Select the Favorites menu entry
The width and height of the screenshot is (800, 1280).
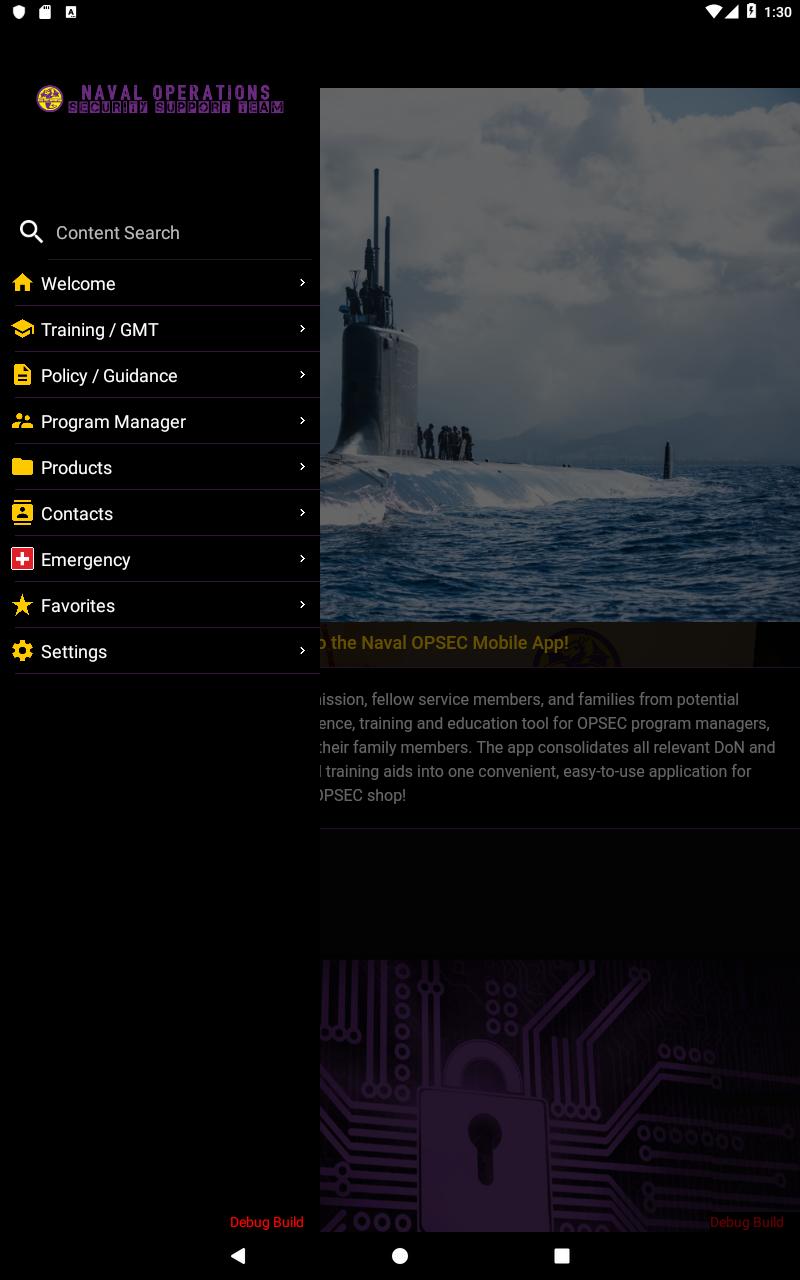tap(160, 605)
